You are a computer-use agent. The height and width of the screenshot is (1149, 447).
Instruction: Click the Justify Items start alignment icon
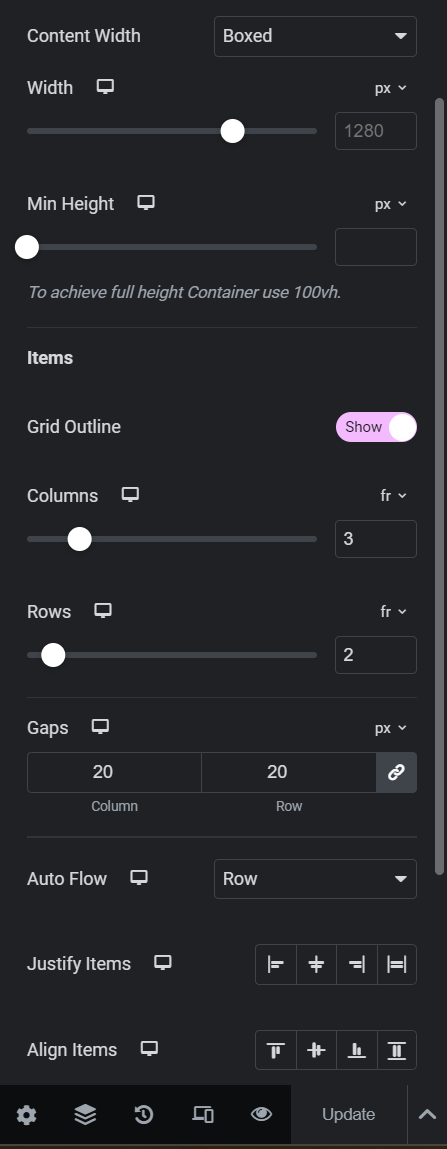pyautogui.click(x=276, y=964)
